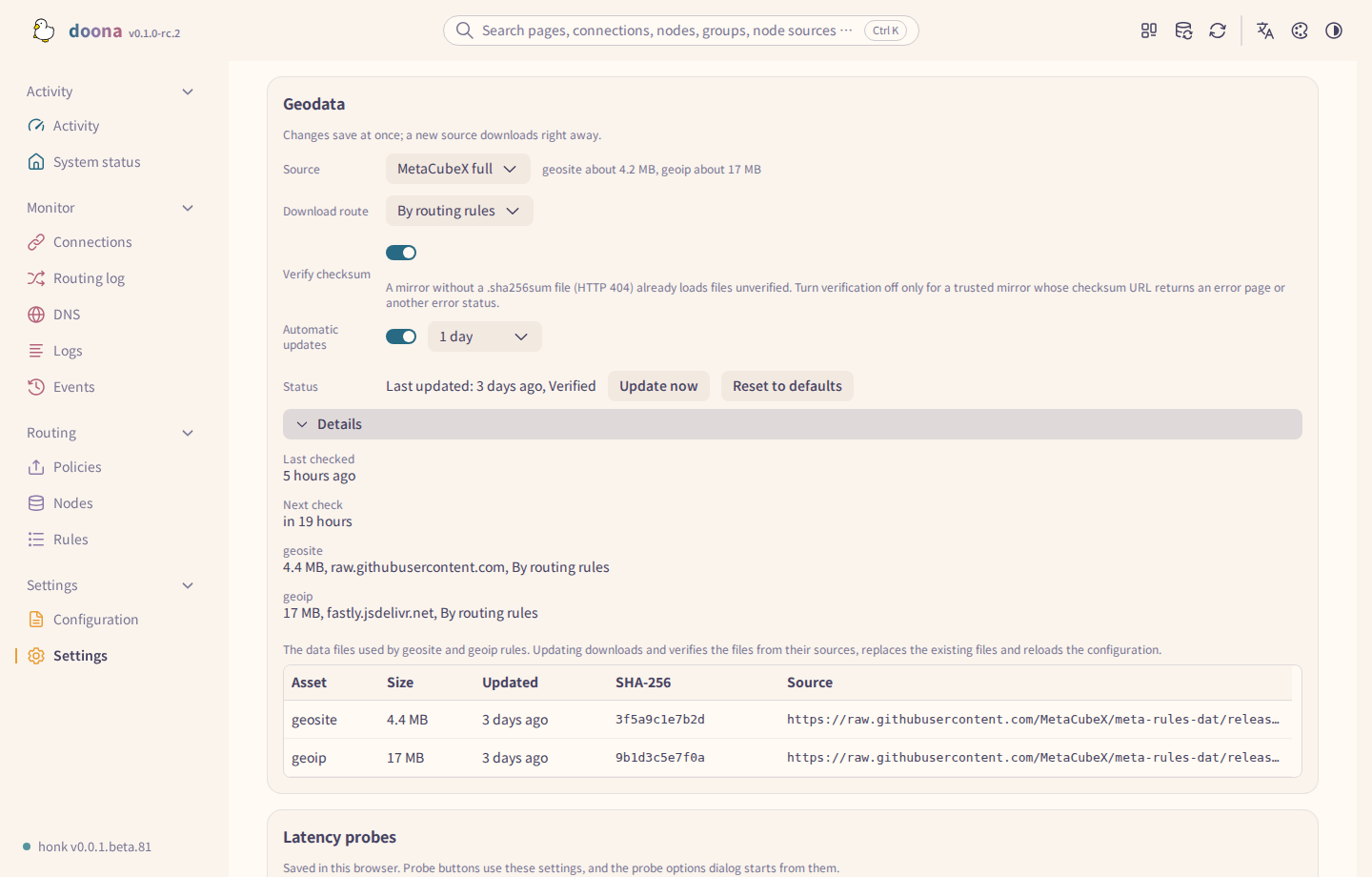
Task: Collapse the Details section
Action: tap(793, 424)
